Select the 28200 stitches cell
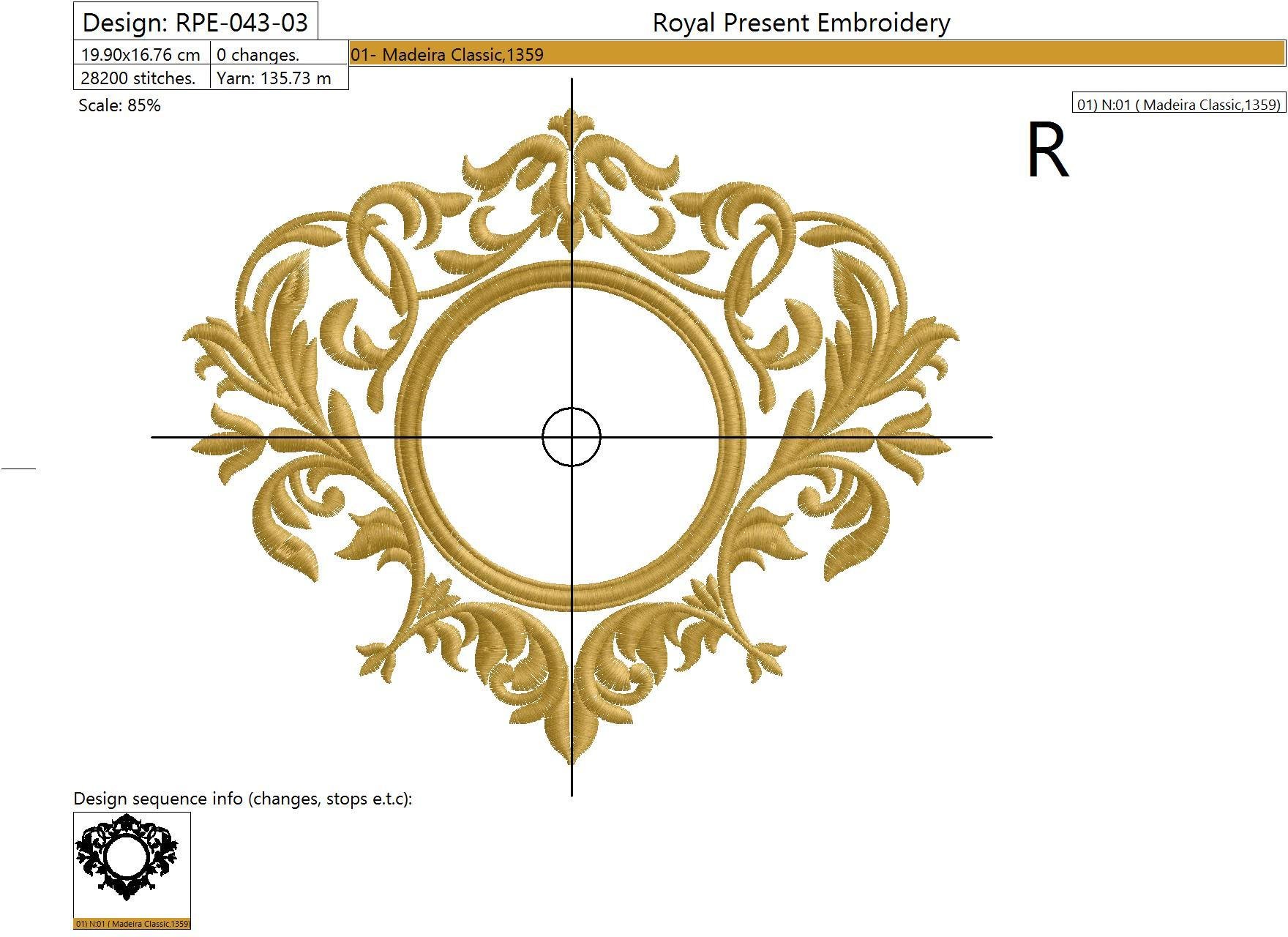 tap(141, 78)
